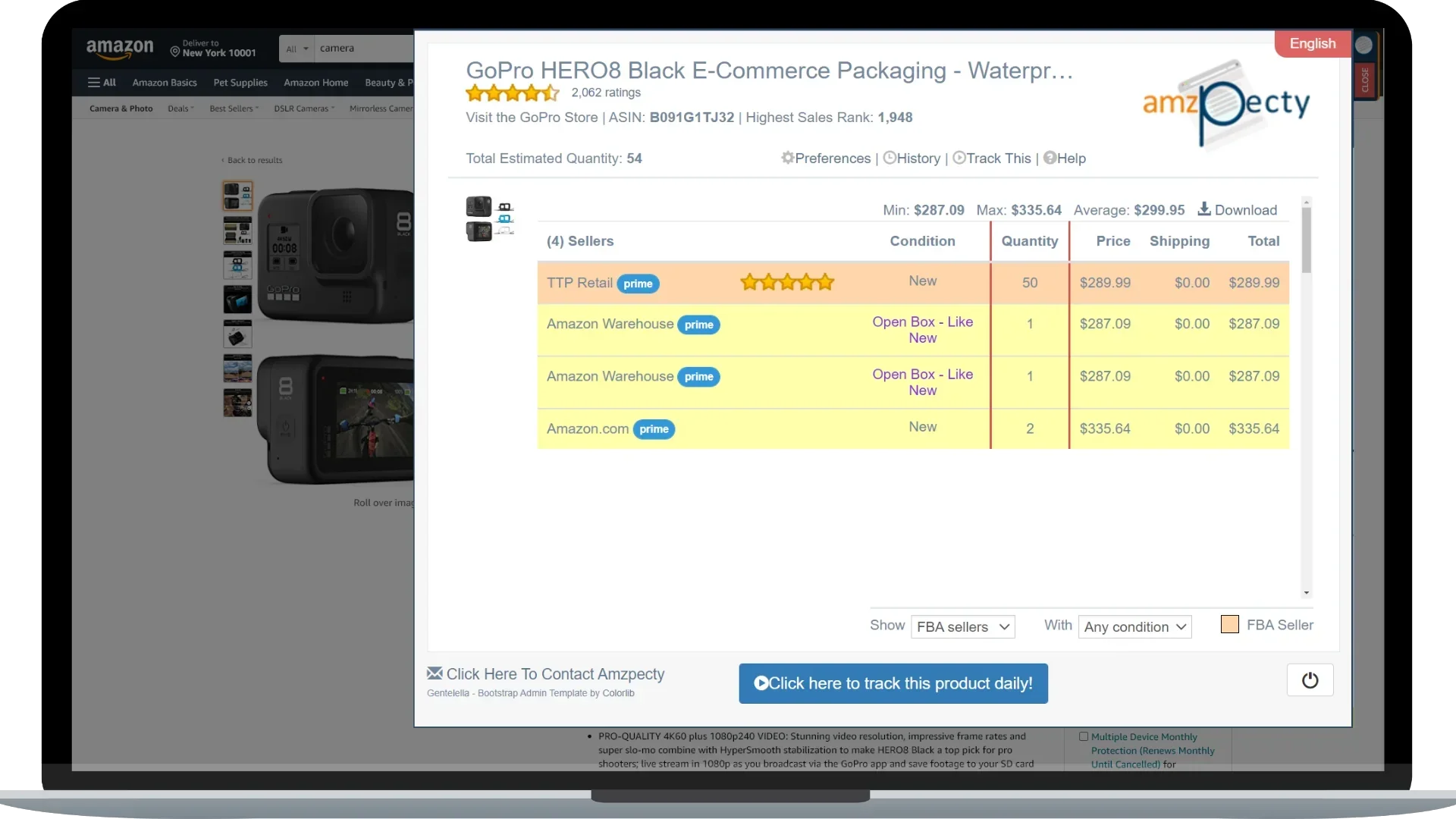The height and width of the screenshot is (819, 1456).
Task: Click the Amazon logo
Action: coord(120,49)
